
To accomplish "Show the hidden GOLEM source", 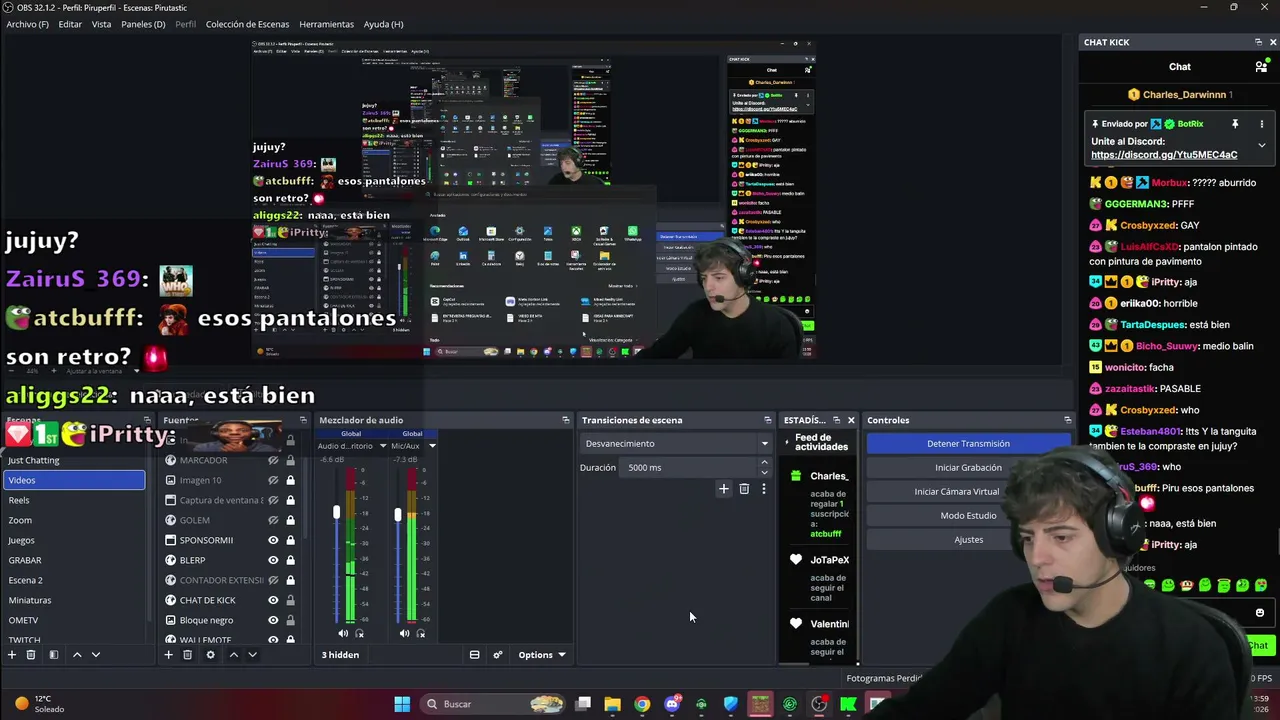I will click(x=273, y=520).
